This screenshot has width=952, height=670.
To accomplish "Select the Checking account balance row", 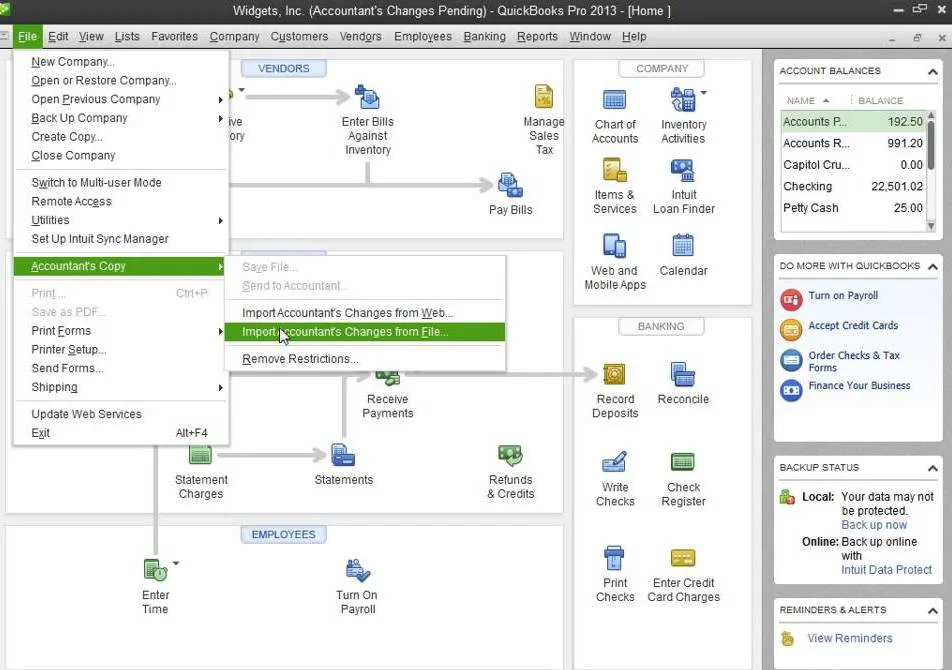I will tap(852, 186).
